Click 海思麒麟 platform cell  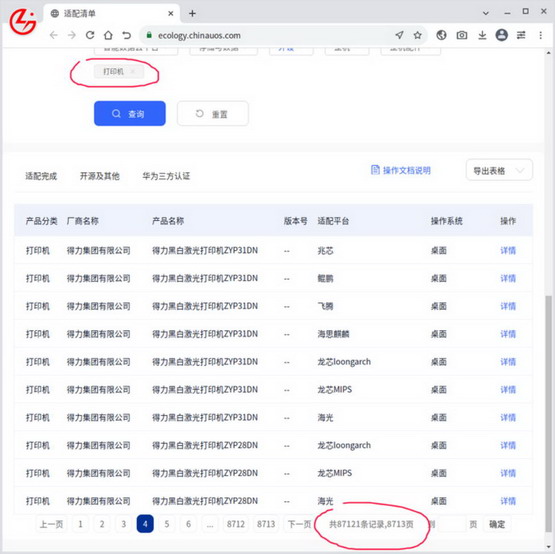(x=333, y=334)
